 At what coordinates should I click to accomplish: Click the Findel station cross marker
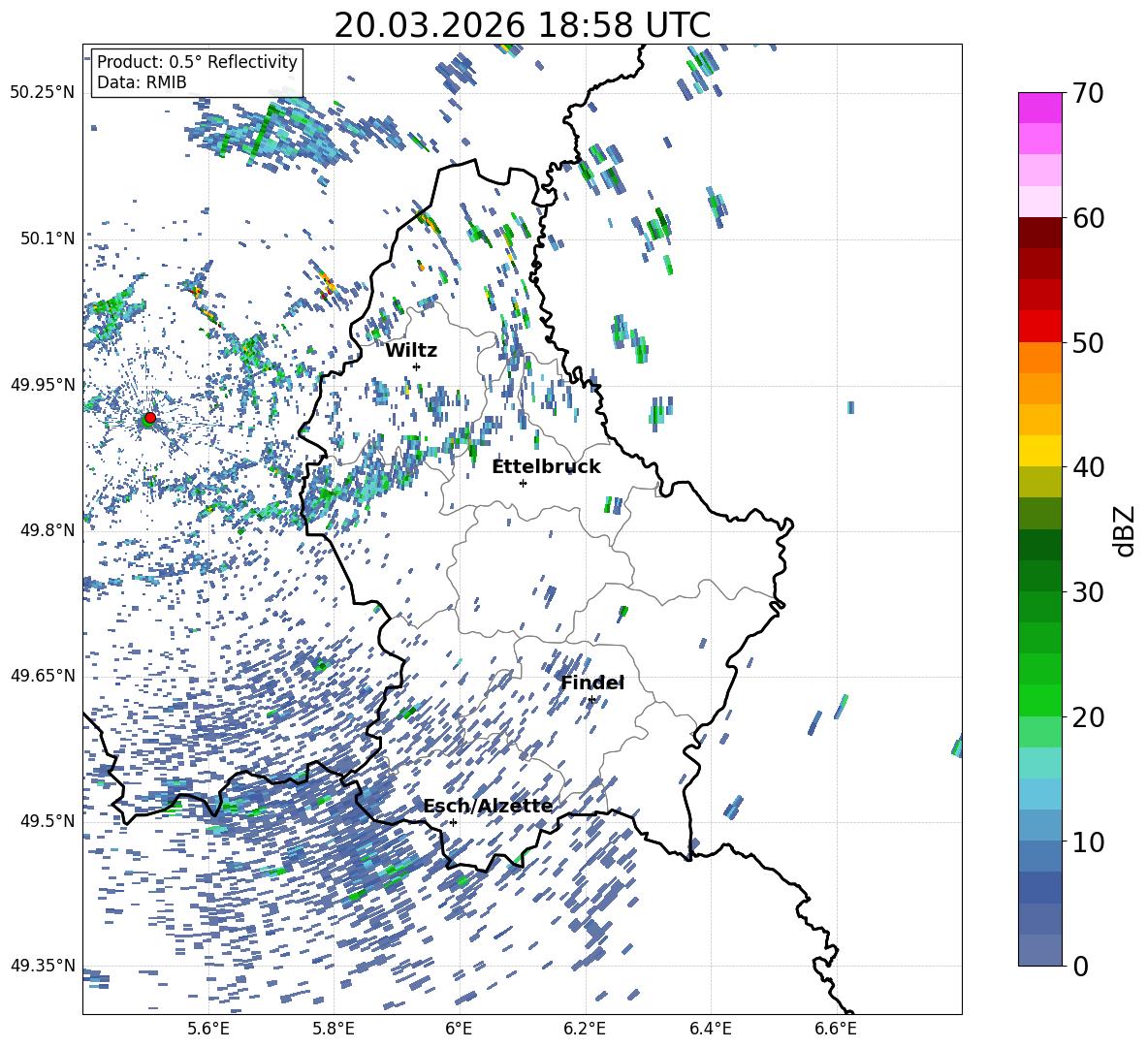click(591, 699)
